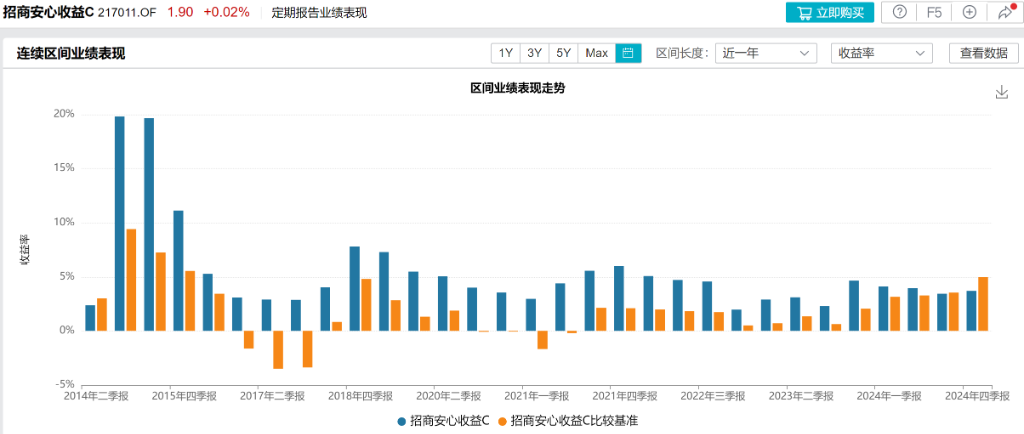Click 立即购买 buy now button
The image size is (1024, 434).
tap(829, 12)
